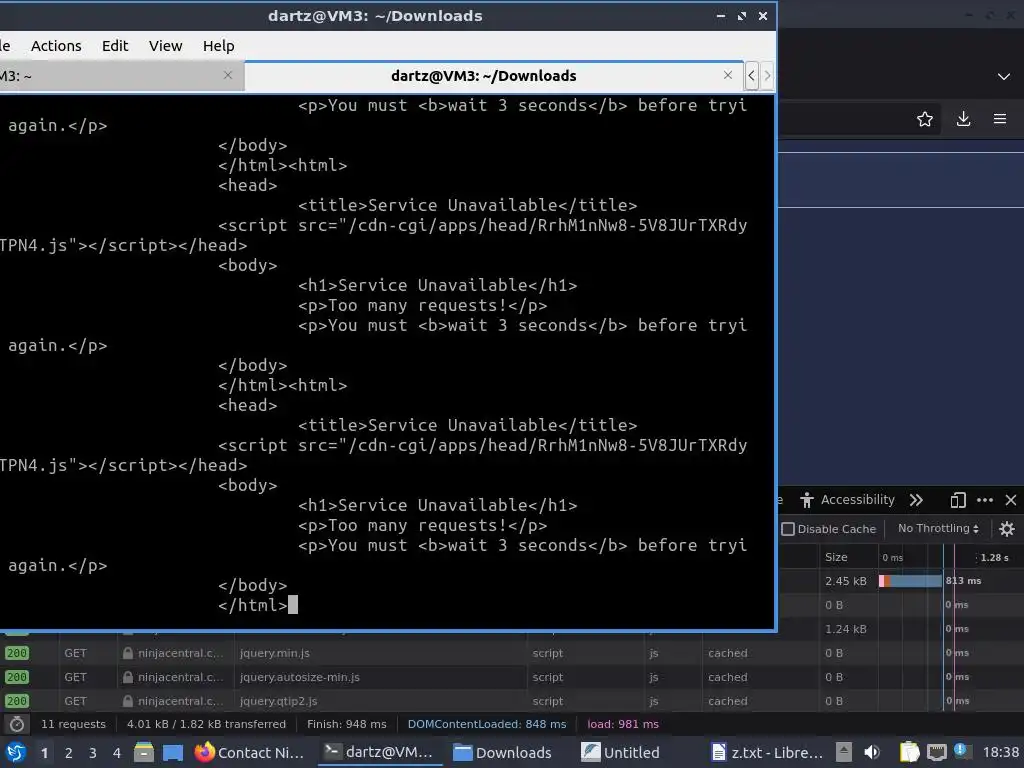Switch to the dartz@VM... terminal taskbar entry
Image resolution: width=1024 pixels, height=768 pixels.
tap(379, 752)
